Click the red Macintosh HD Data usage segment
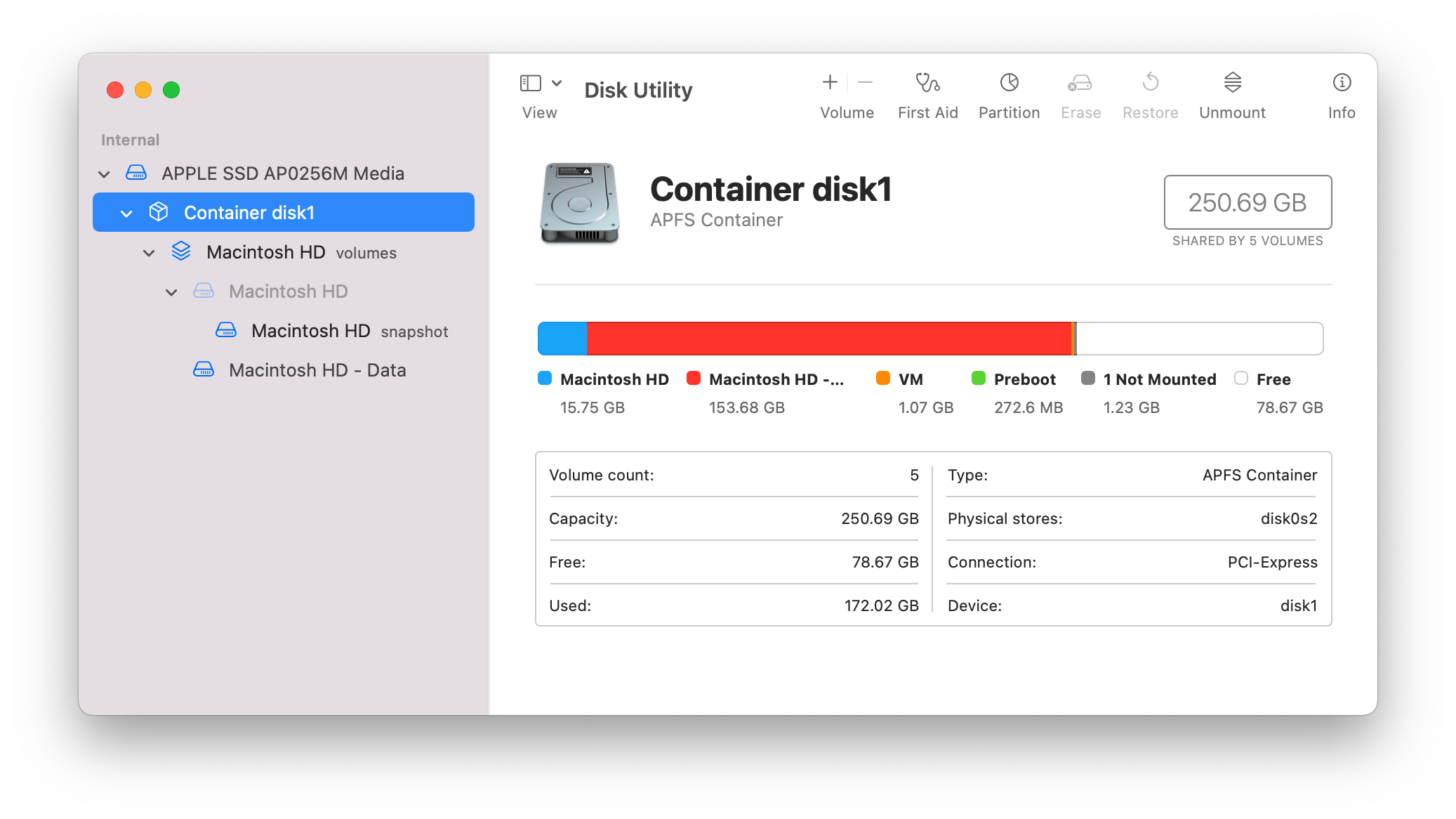The width and height of the screenshot is (1456, 819). (828, 339)
